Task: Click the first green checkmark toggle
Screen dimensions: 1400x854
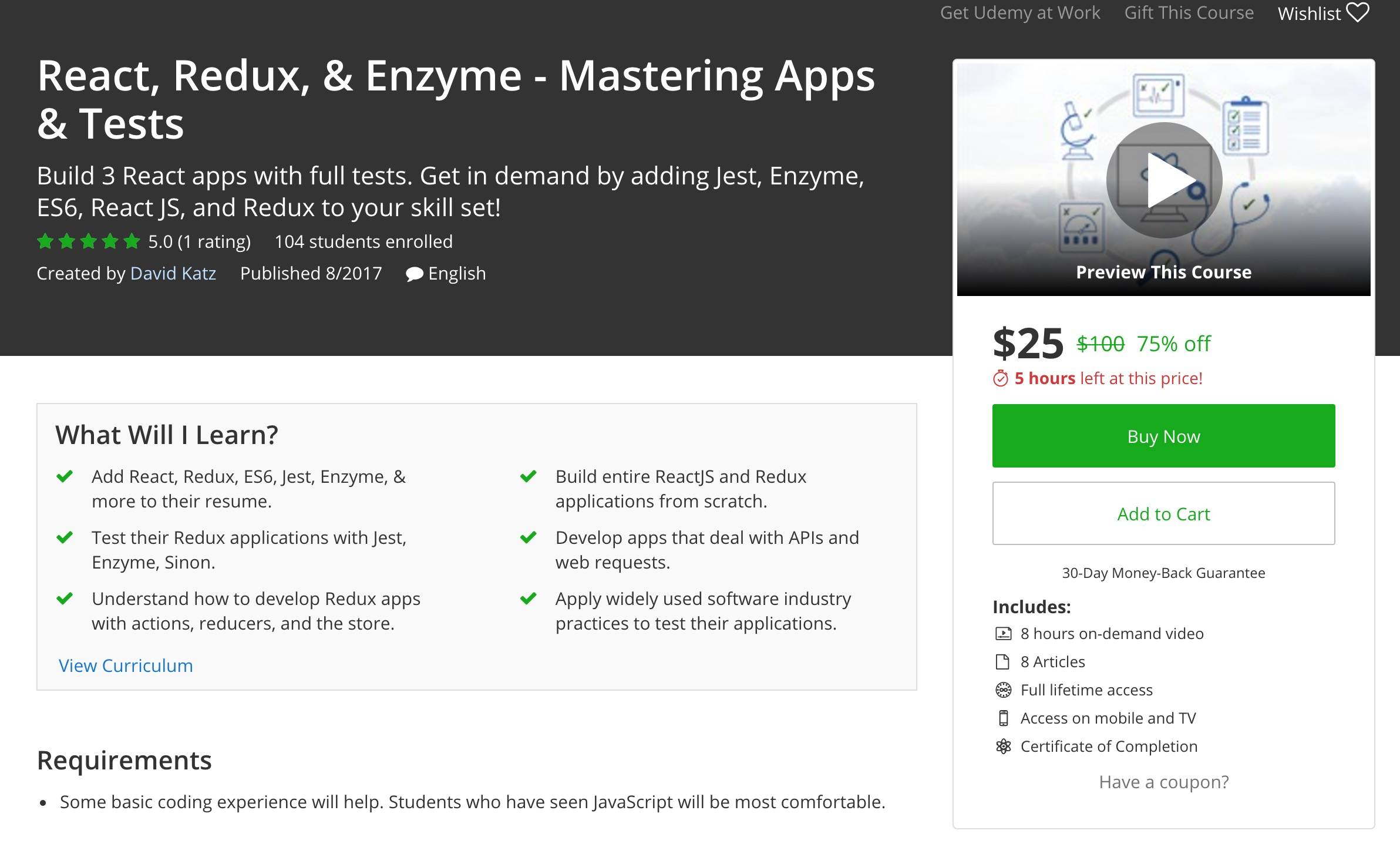Action: click(x=63, y=476)
